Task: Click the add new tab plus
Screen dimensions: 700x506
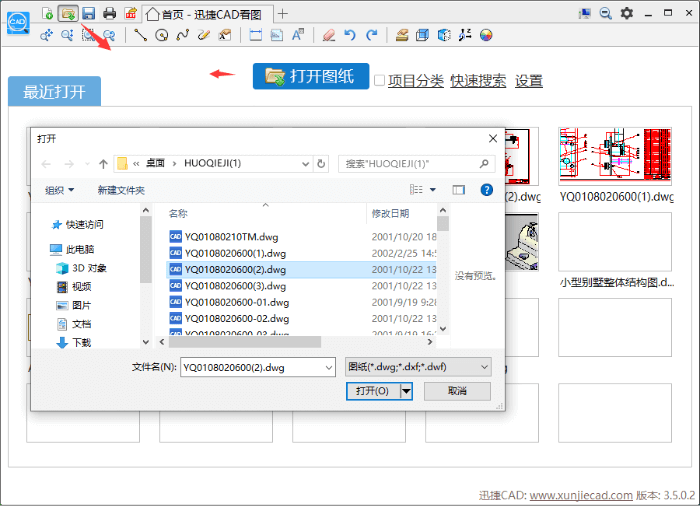Action: [282, 14]
